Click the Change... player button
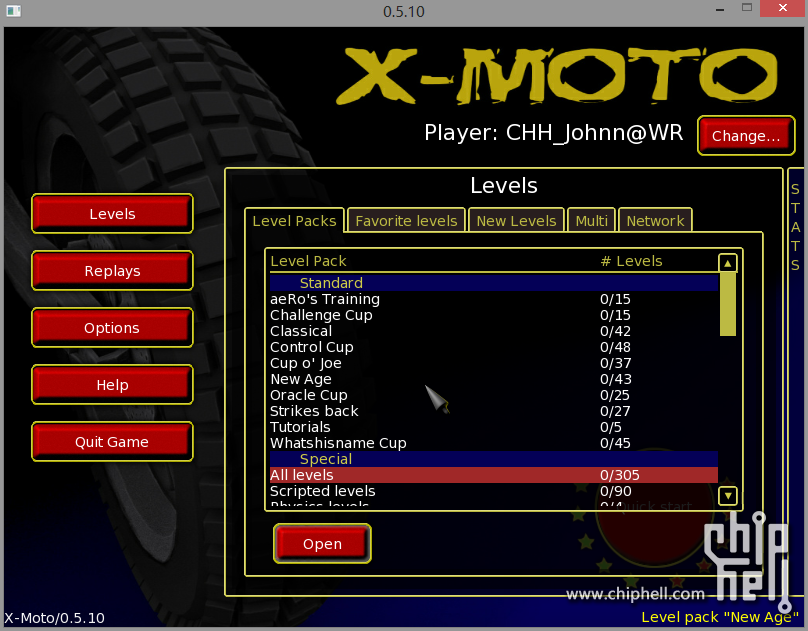Image resolution: width=808 pixels, height=631 pixels. [746, 136]
